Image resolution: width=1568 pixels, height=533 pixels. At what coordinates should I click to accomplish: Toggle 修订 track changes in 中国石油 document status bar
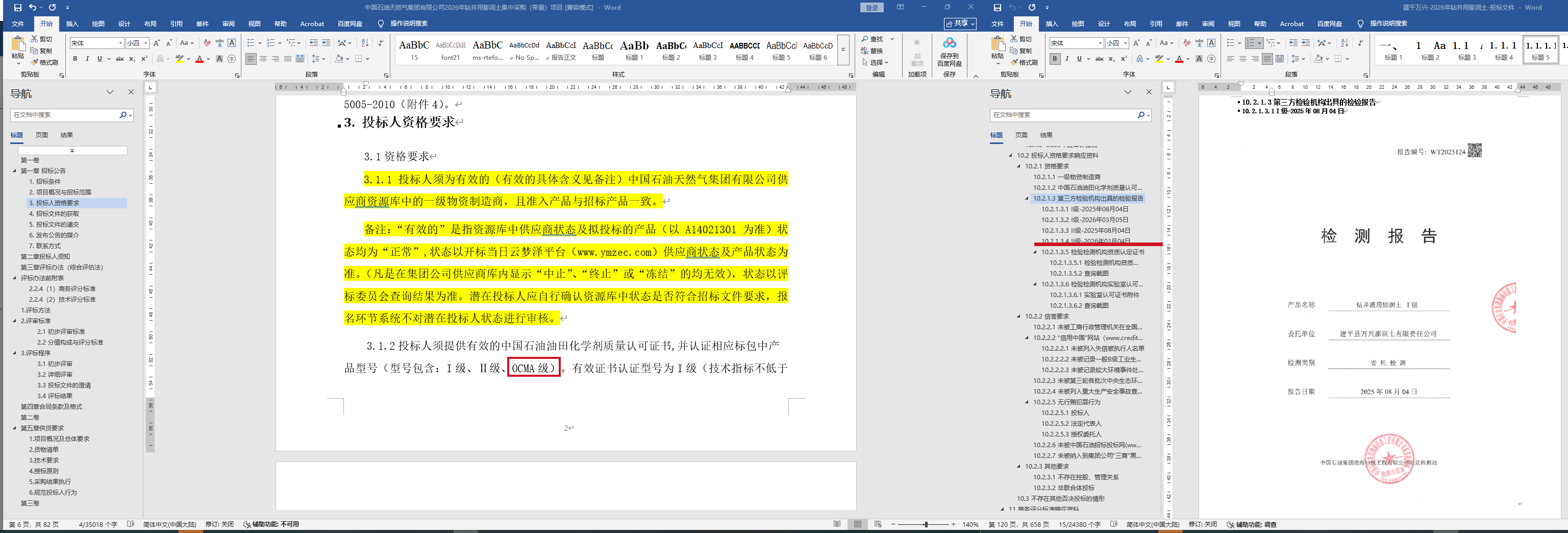(x=219, y=524)
